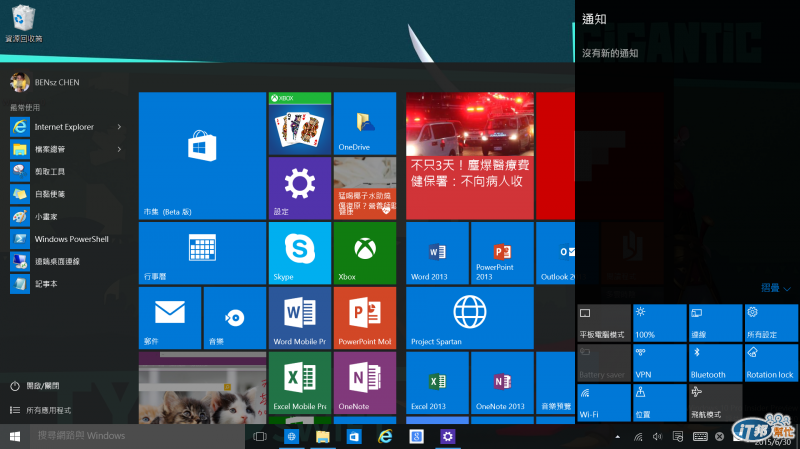Launch Project Spartan browser tile
This screenshot has height=449, width=800.
coord(470,318)
